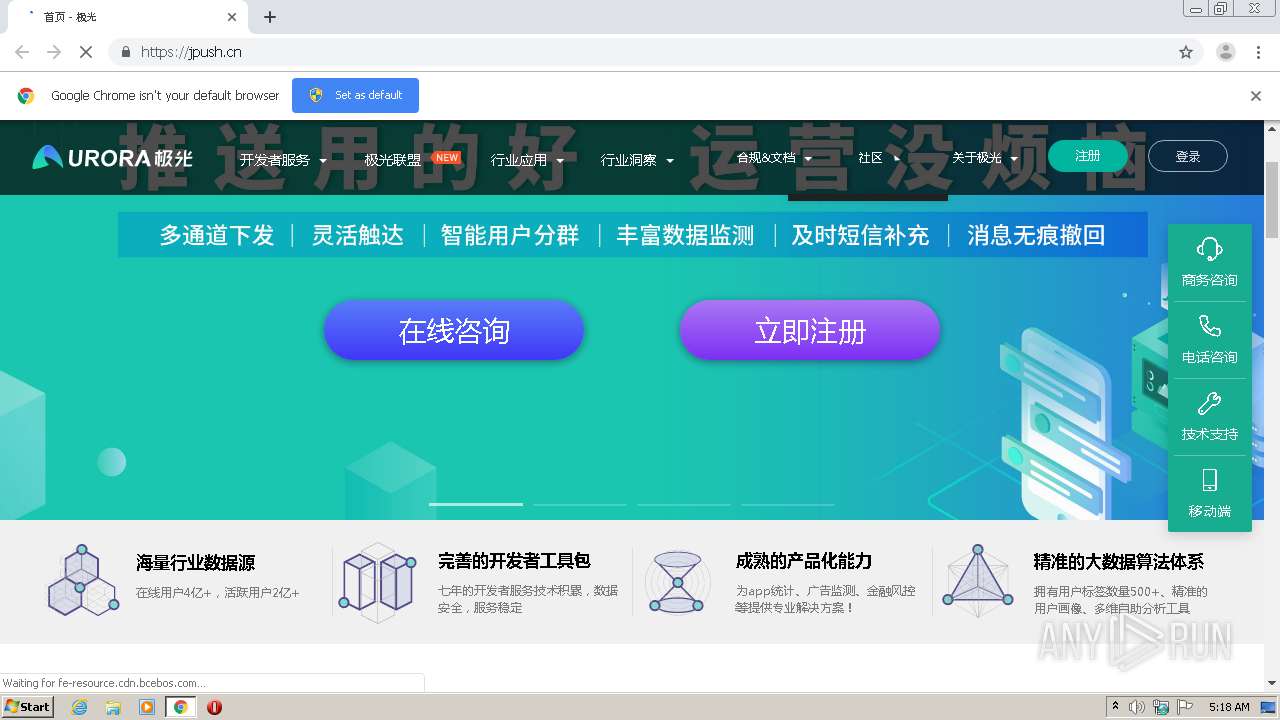Select the first carousel slide indicator
1280x720 pixels.
[476, 504]
